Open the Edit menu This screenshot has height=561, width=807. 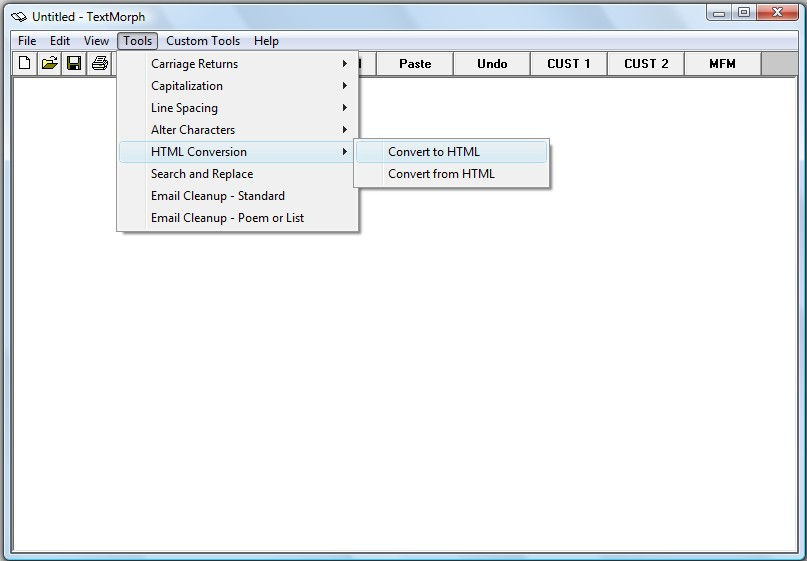(60, 41)
